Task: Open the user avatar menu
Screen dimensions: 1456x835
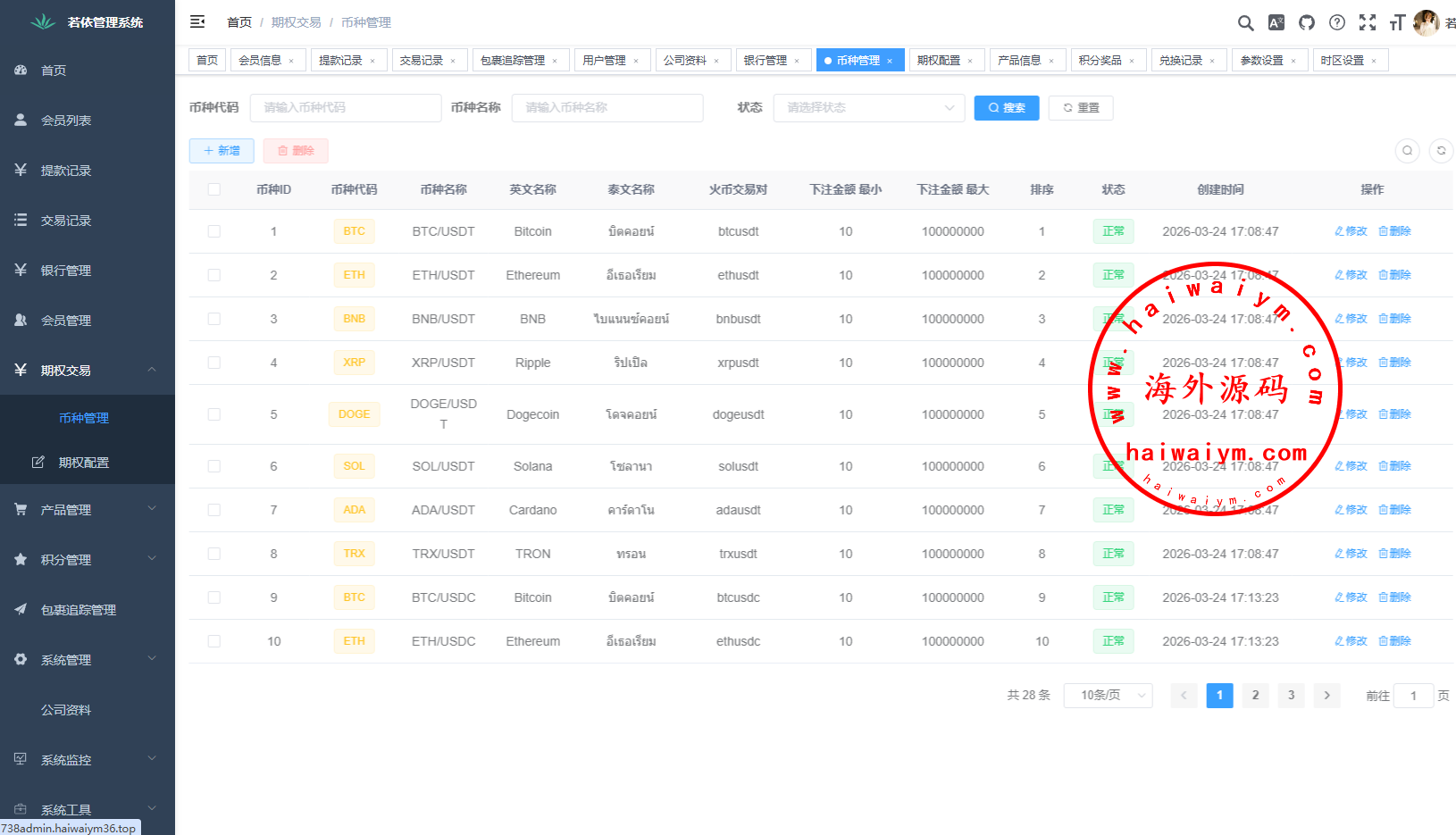Action: pos(1427,22)
